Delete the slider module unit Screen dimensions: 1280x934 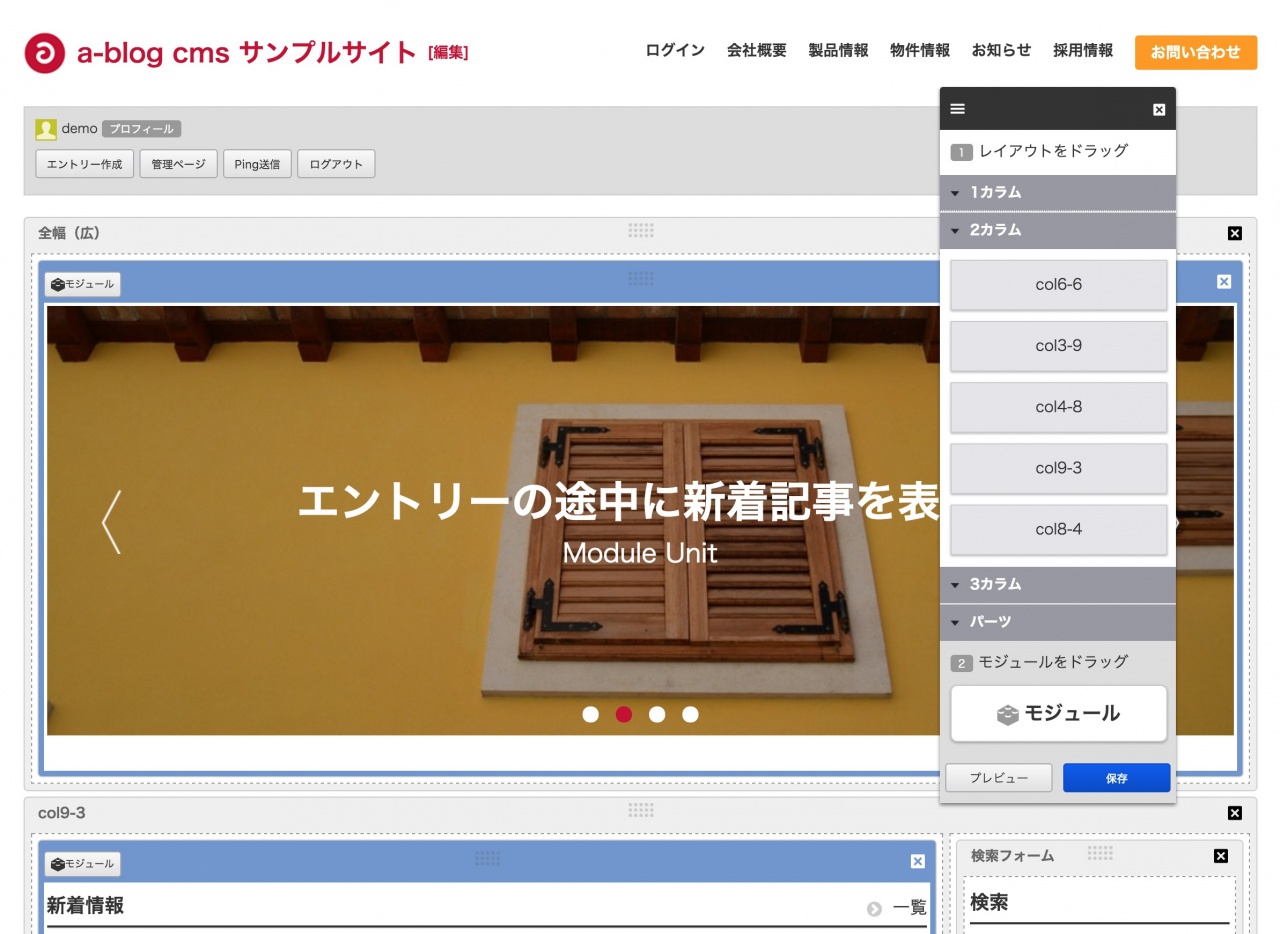(1224, 282)
